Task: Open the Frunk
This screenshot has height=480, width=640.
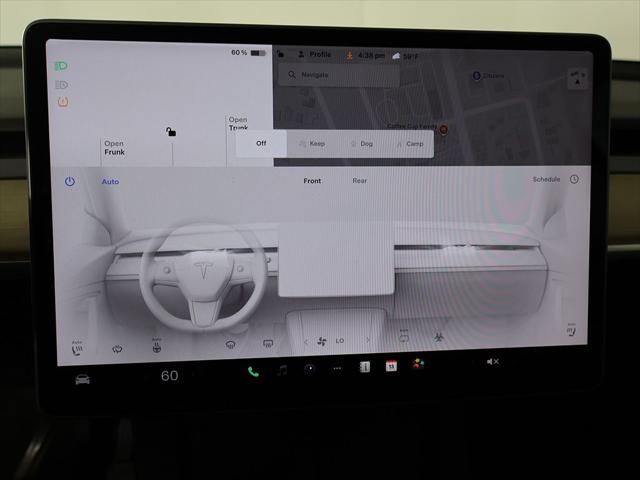Action: pyautogui.click(x=114, y=148)
